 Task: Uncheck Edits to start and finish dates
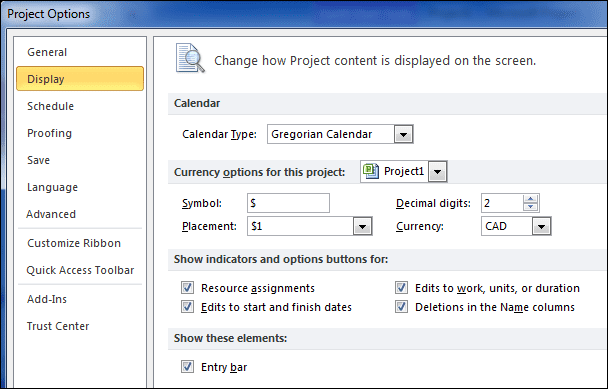187,307
